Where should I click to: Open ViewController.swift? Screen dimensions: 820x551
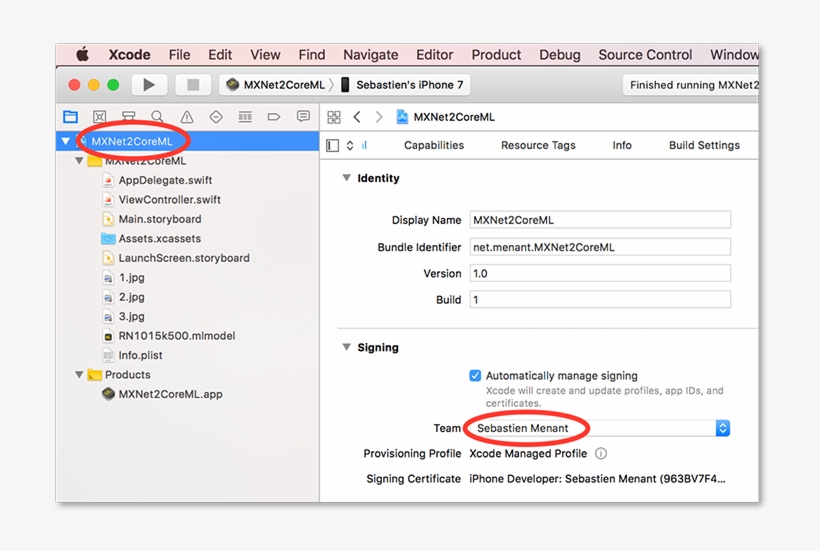coord(169,200)
